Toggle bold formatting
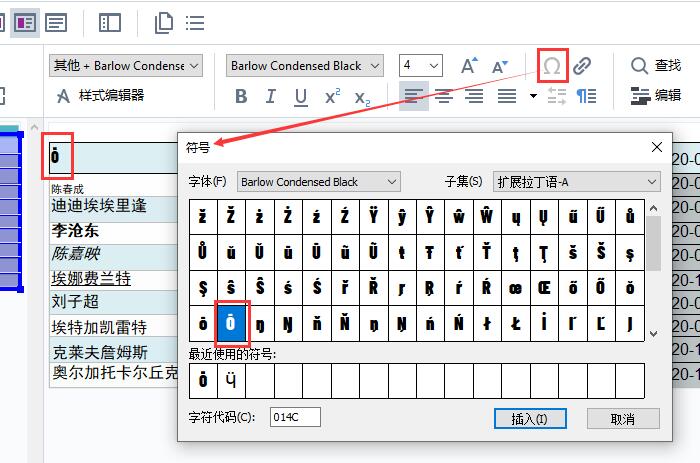700x463 pixels. [x=241, y=97]
